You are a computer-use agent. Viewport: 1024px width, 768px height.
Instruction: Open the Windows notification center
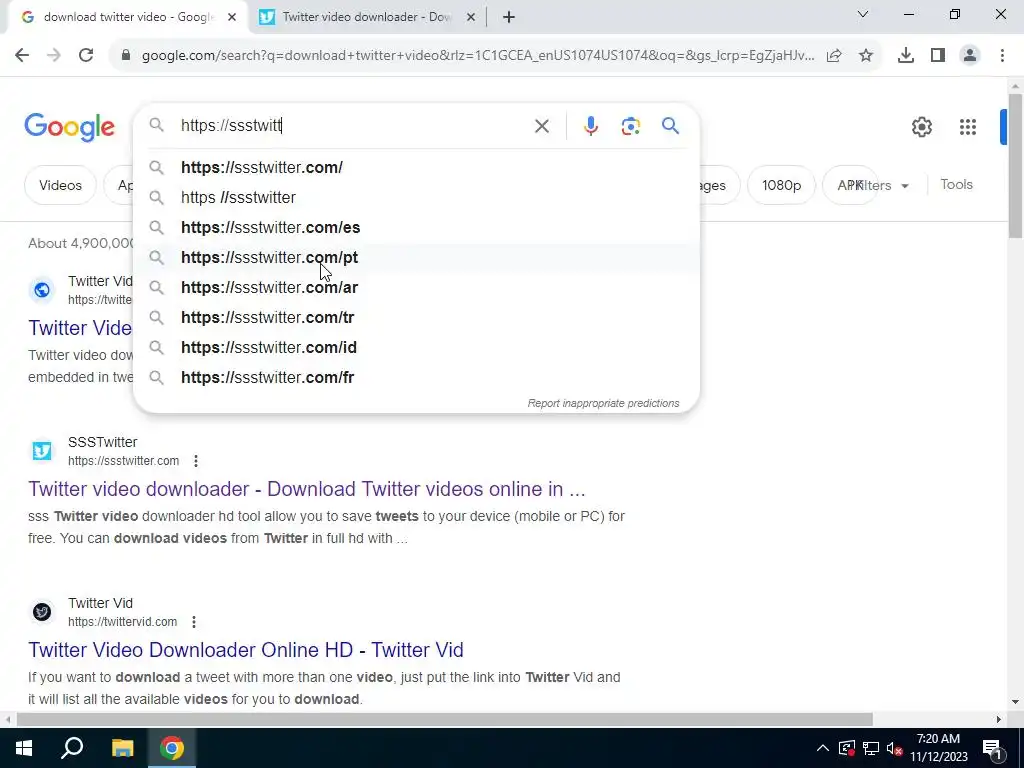pyautogui.click(x=992, y=748)
